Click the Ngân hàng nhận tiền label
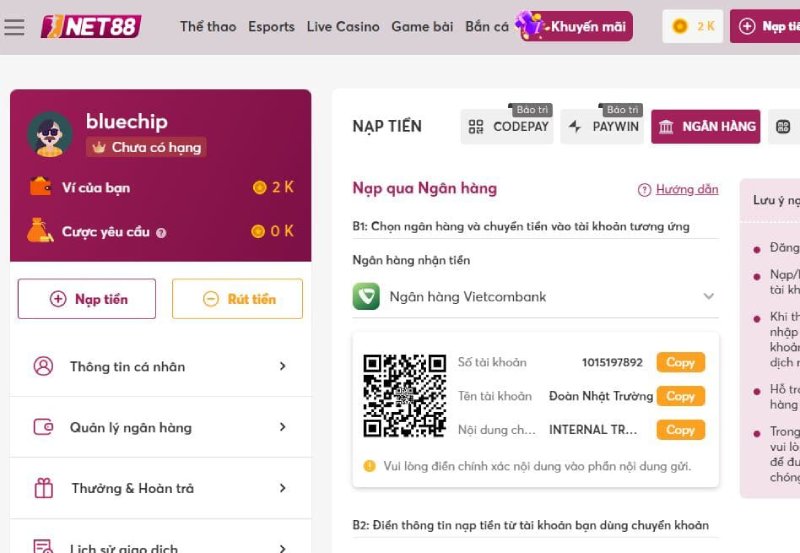The height and width of the screenshot is (553, 800). (x=411, y=260)
